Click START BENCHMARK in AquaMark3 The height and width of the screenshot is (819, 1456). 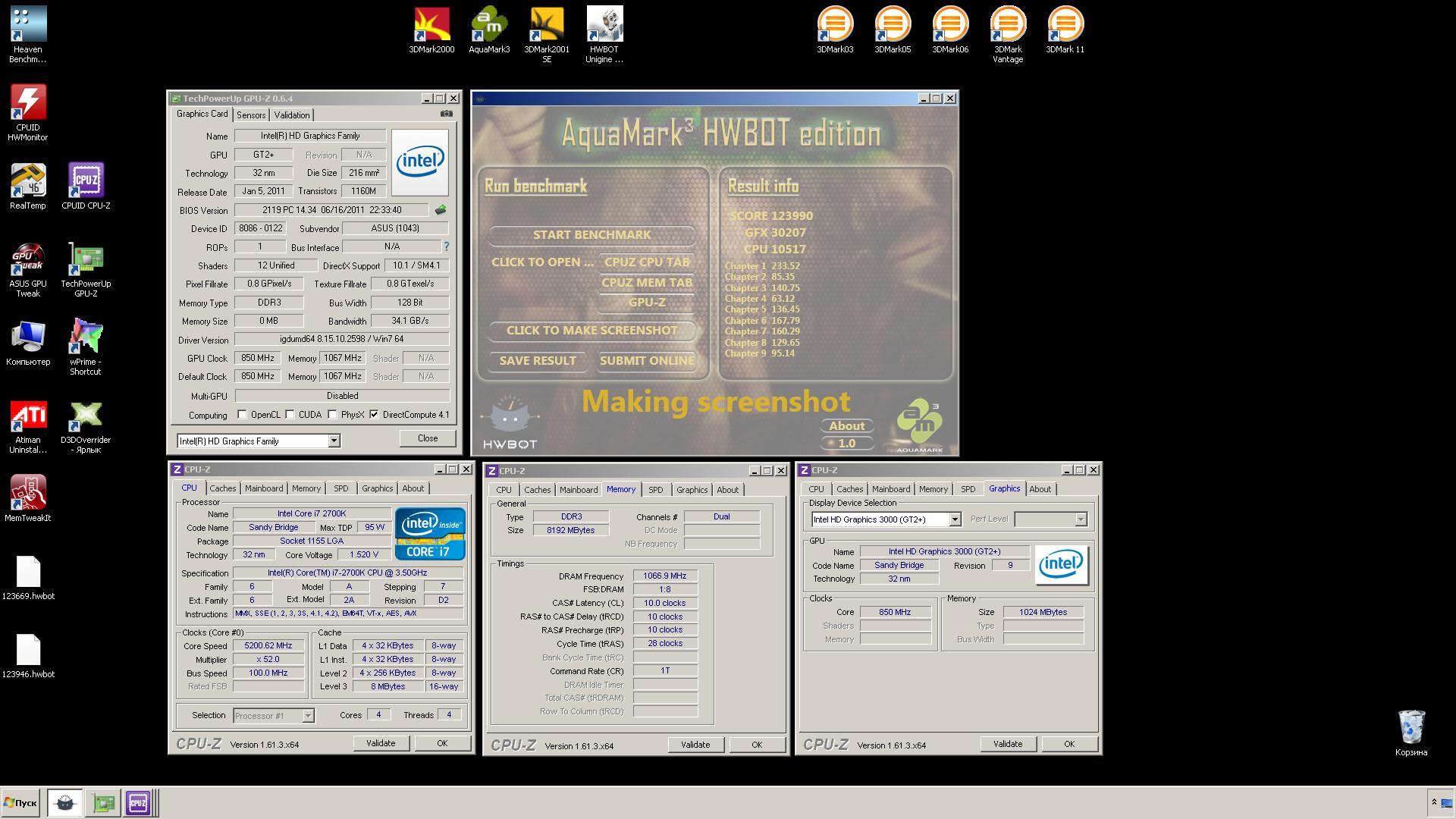click(x=591, y=235)
